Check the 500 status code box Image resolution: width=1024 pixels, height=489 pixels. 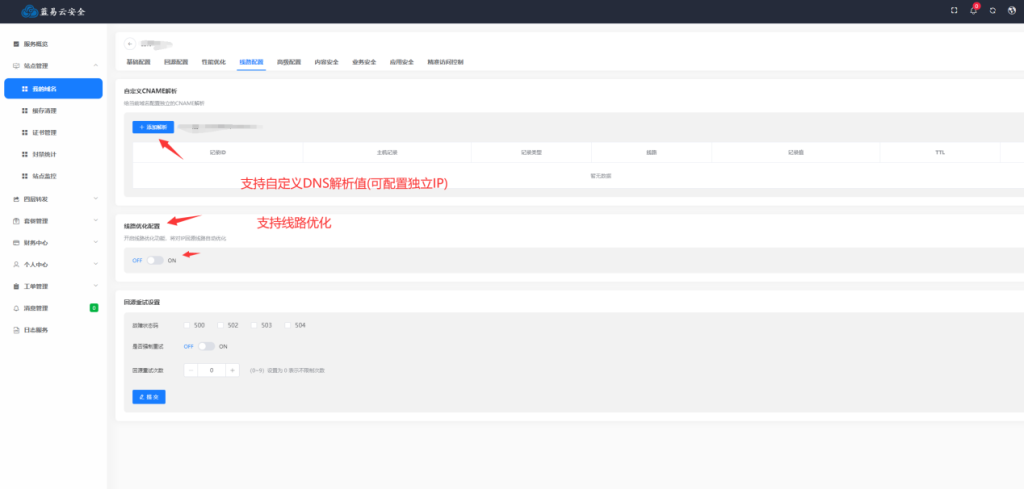[187, 325]
